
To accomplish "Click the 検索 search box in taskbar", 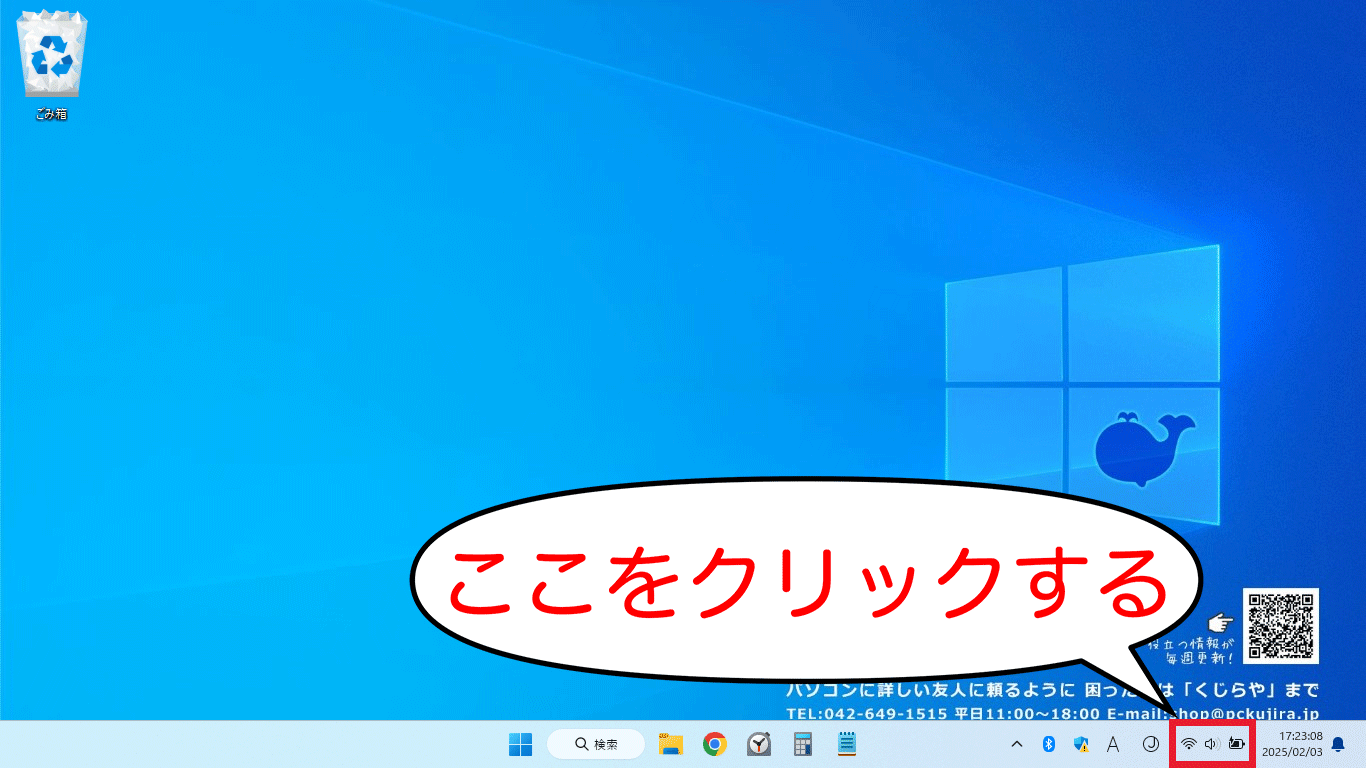I will click(x=596, y=744).
